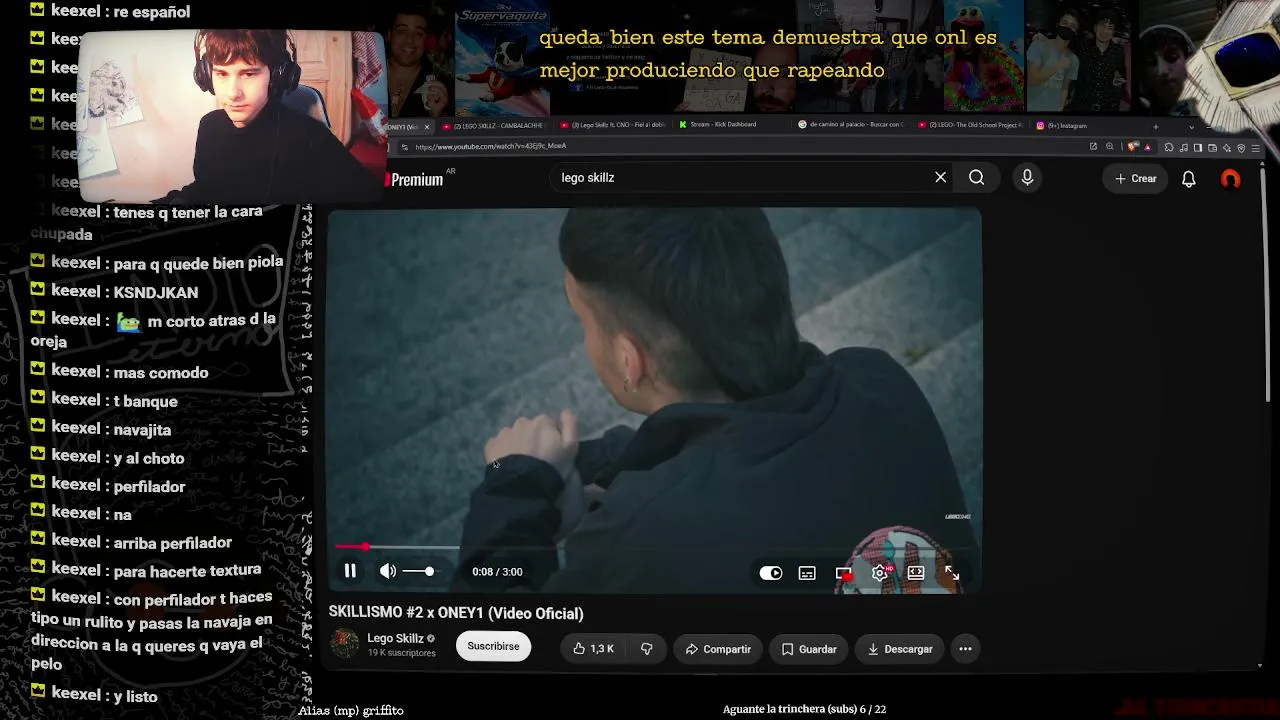This screenshot has height=720, width=1280.
Task: Toggle the autoplay switch in the player
Action: (770, 573)
